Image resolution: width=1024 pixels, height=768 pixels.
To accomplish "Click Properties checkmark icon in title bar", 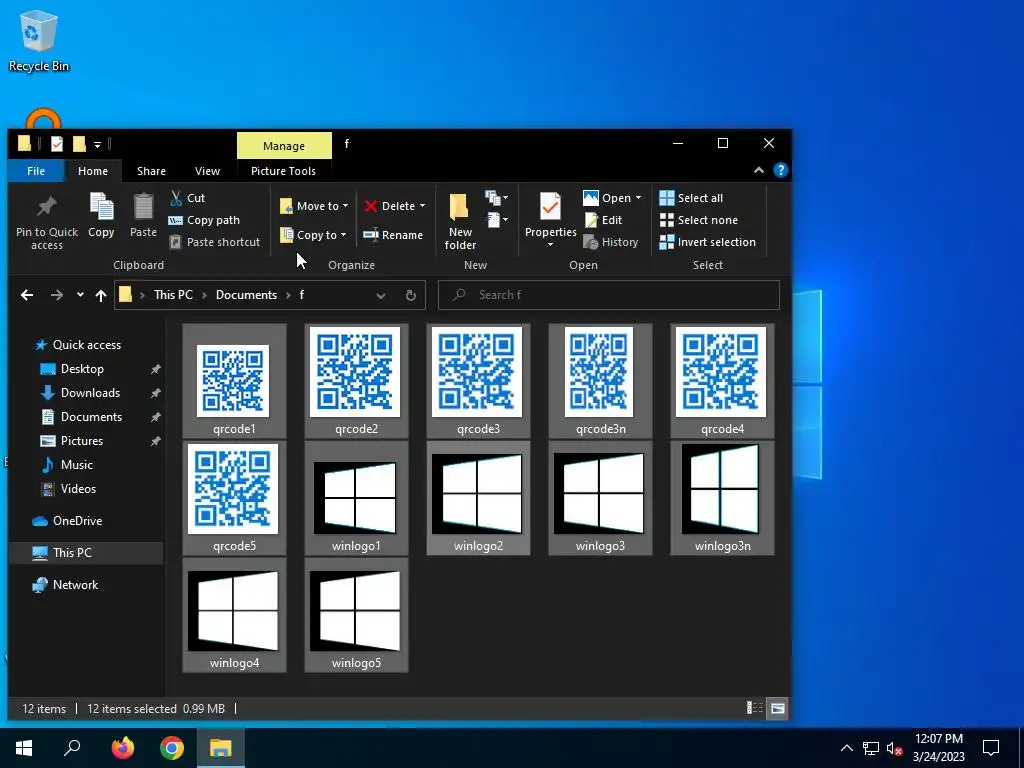I will [x=57, y=144].
